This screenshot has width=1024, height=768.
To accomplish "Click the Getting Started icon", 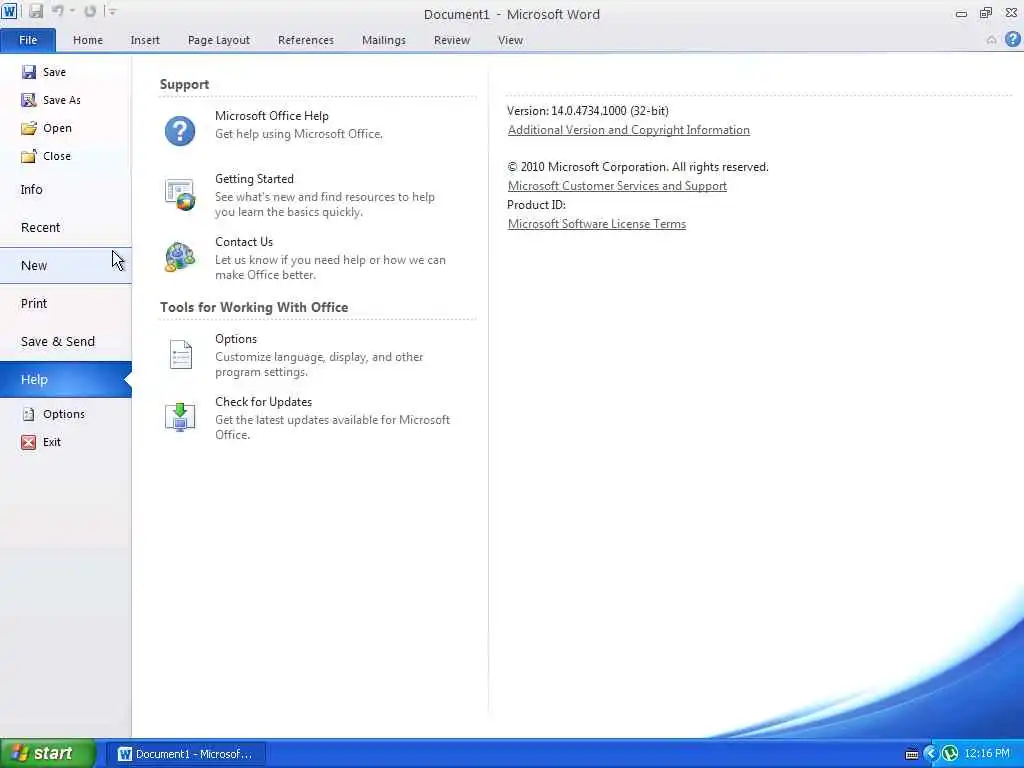I will (180, 195).
